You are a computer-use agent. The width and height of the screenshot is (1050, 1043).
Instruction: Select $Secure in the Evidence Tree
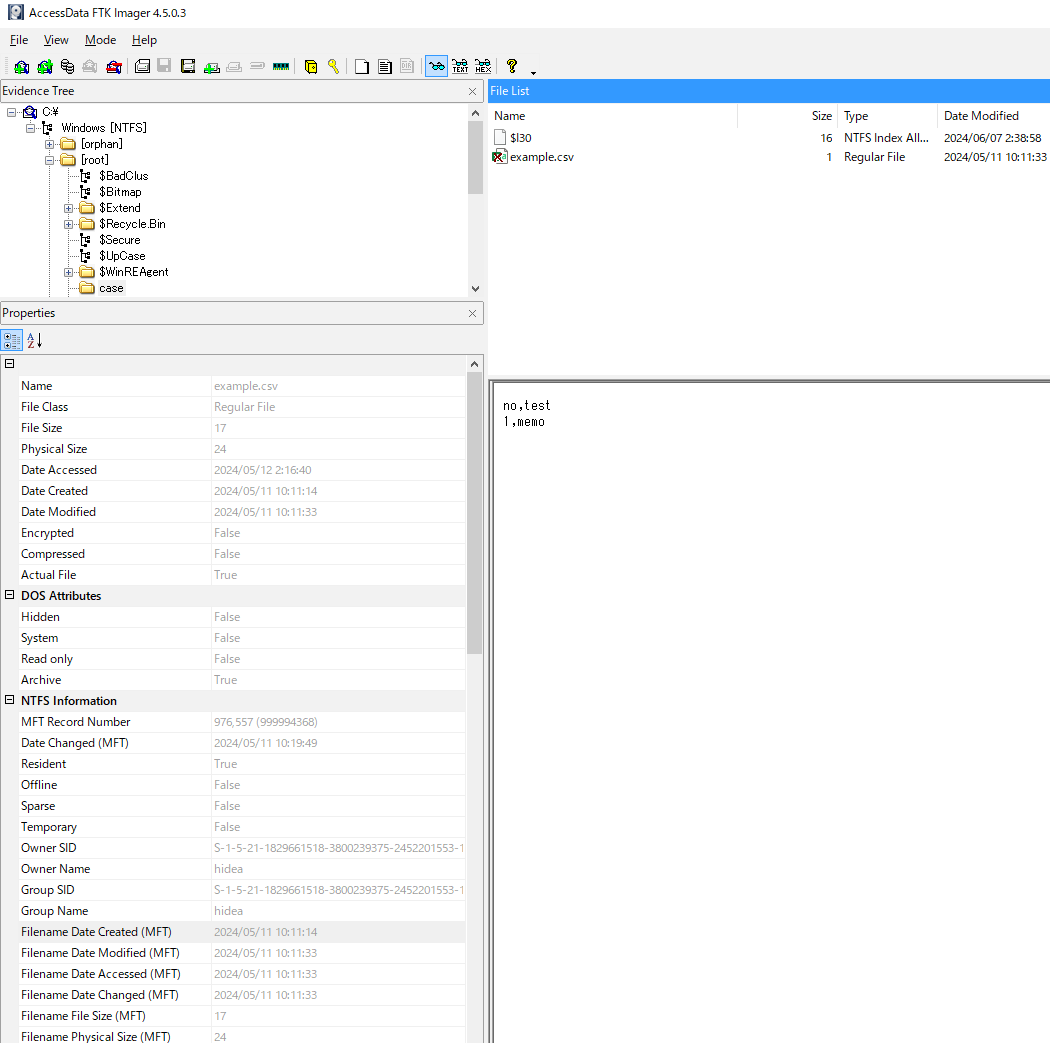[x=119, y=240]
